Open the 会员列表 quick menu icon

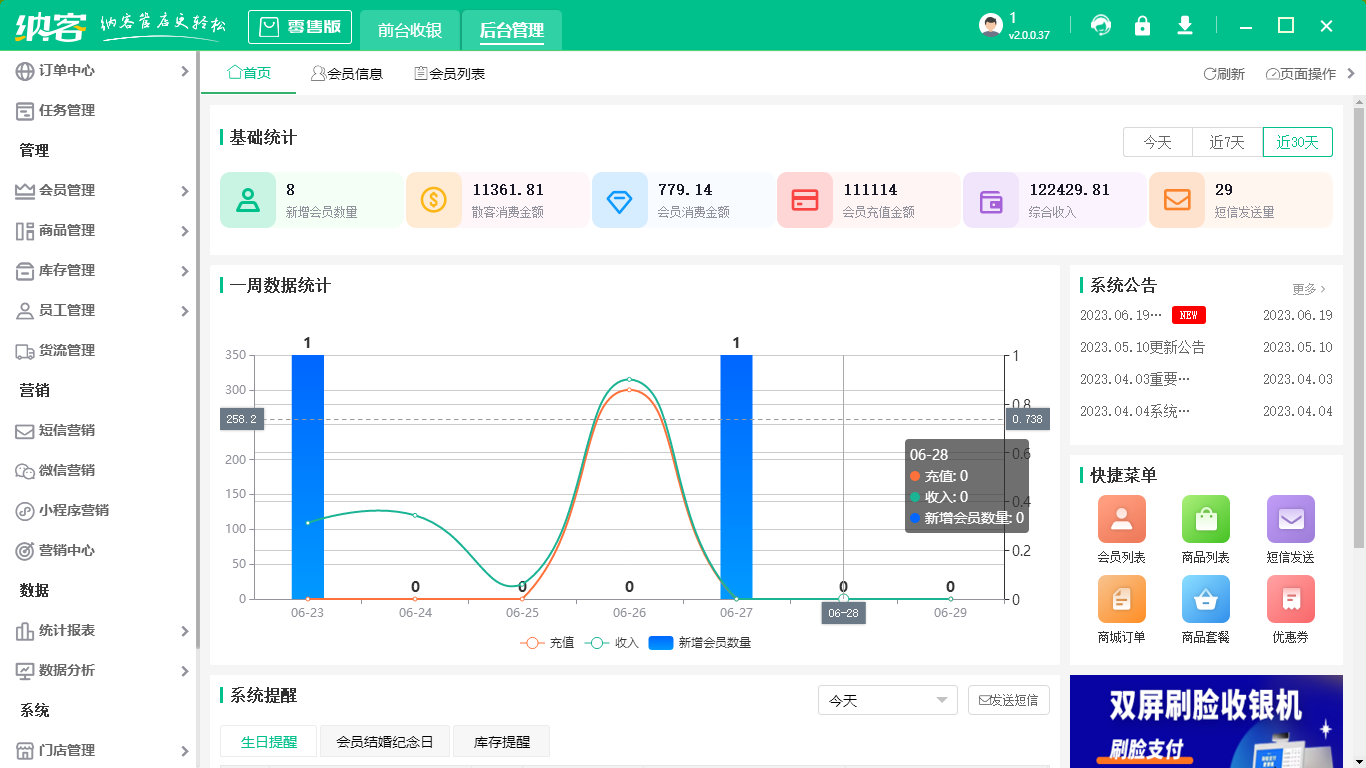click(x=1121, y=519)
